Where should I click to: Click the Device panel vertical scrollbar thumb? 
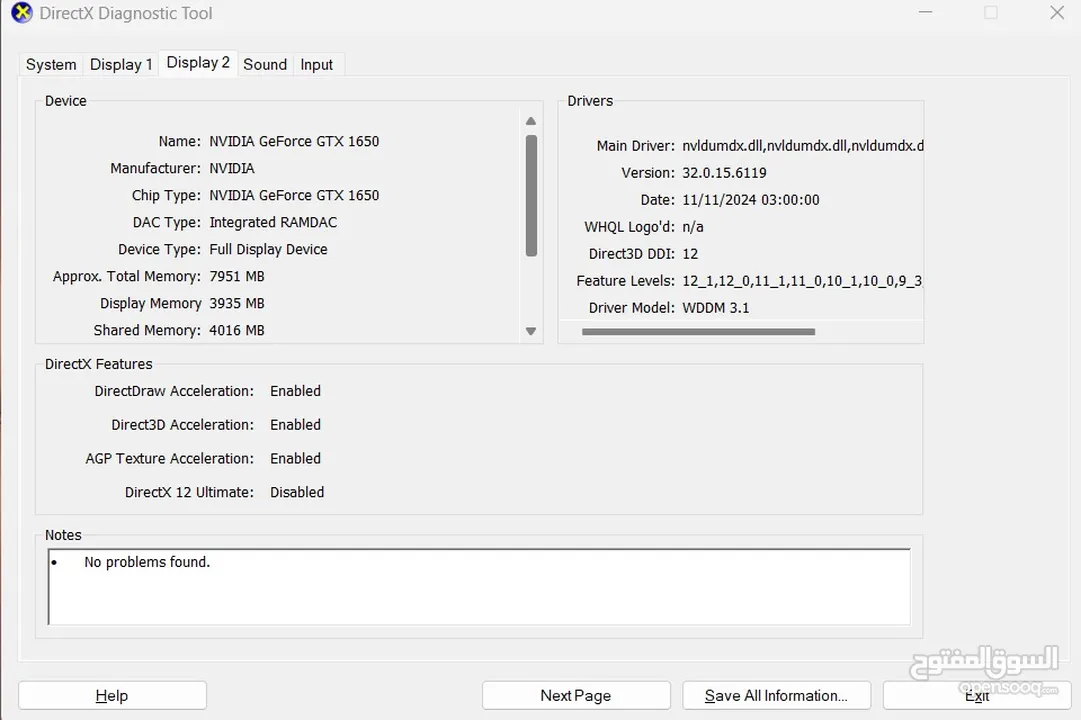(x=531, y=196)
